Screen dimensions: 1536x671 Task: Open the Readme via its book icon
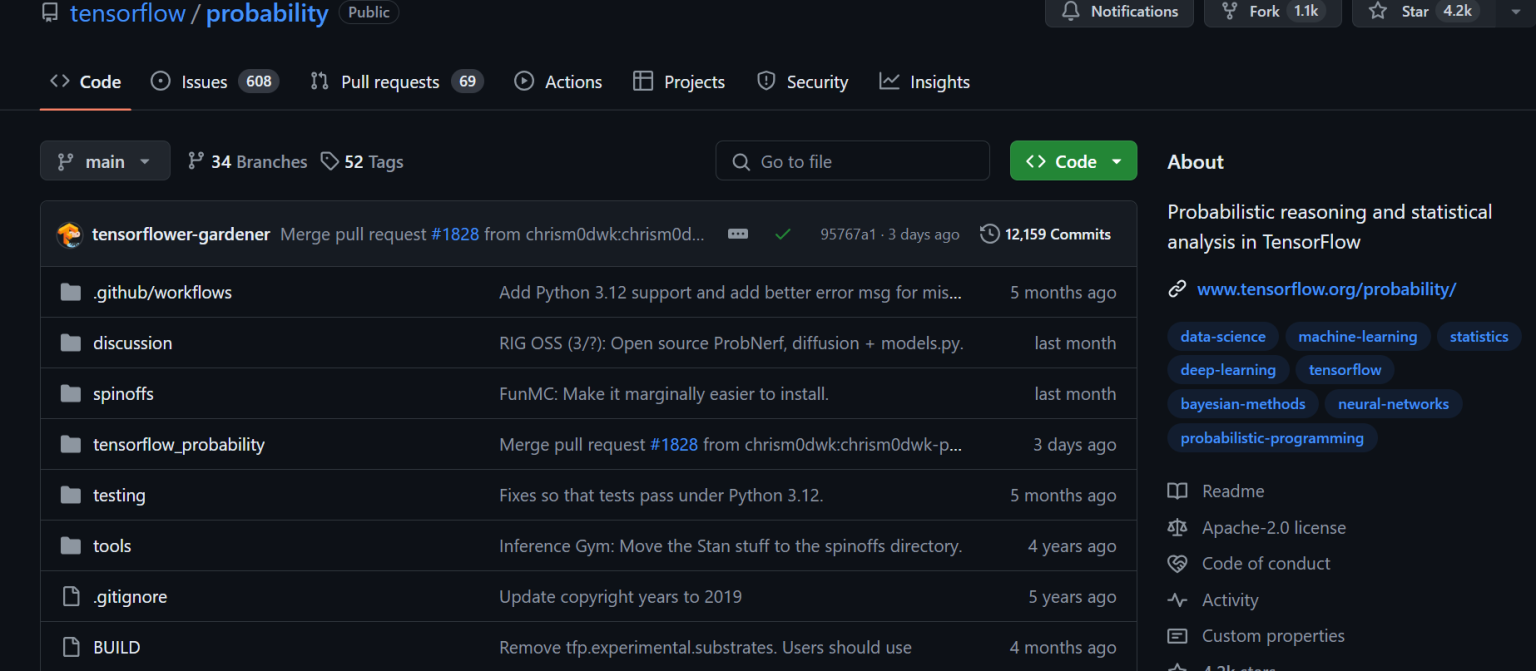[1178, 491]
